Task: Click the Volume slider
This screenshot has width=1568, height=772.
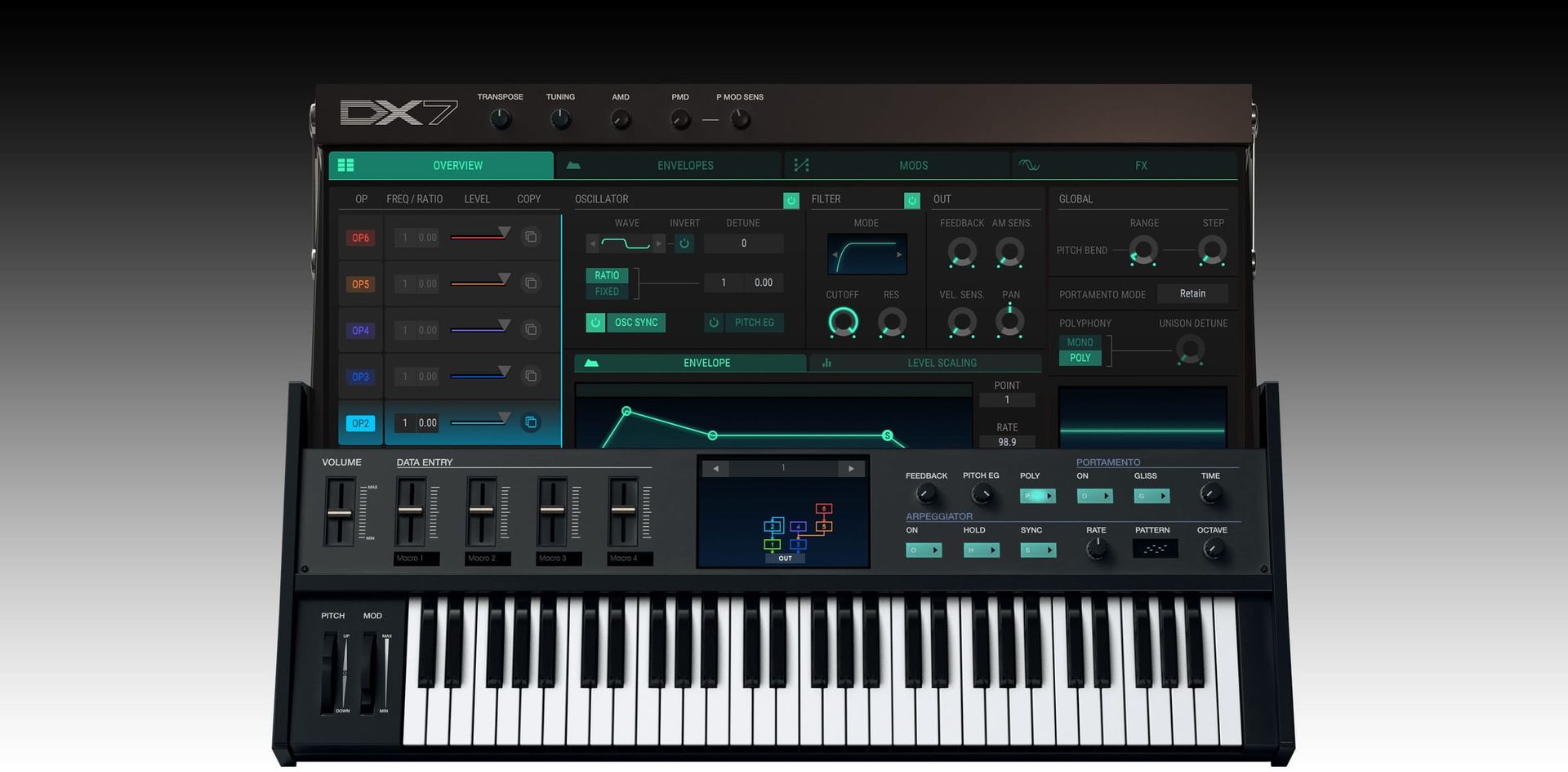Action: click(340, 513)
